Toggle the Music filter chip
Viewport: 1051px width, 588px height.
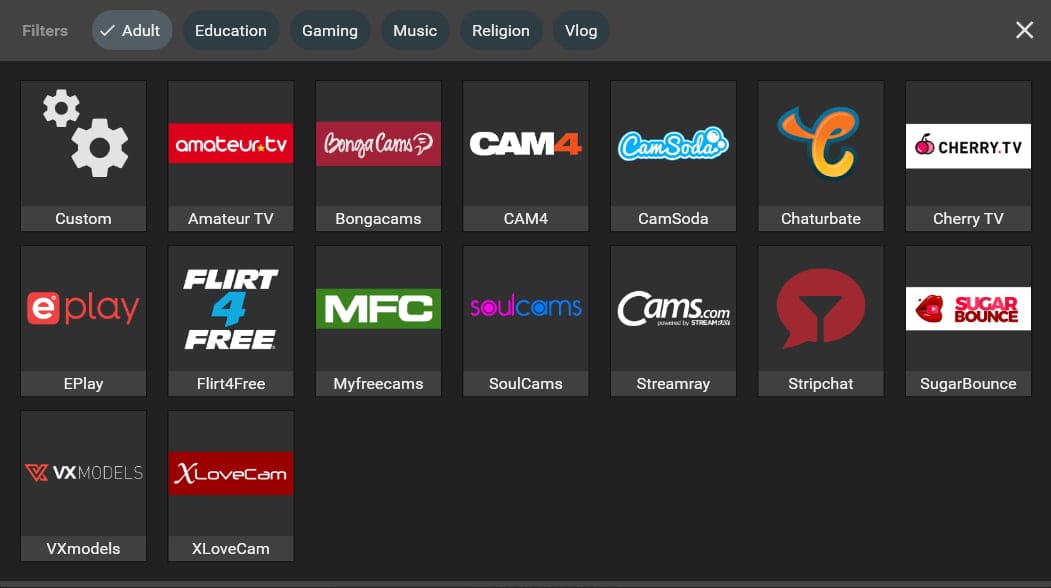[x=415, y=31]
